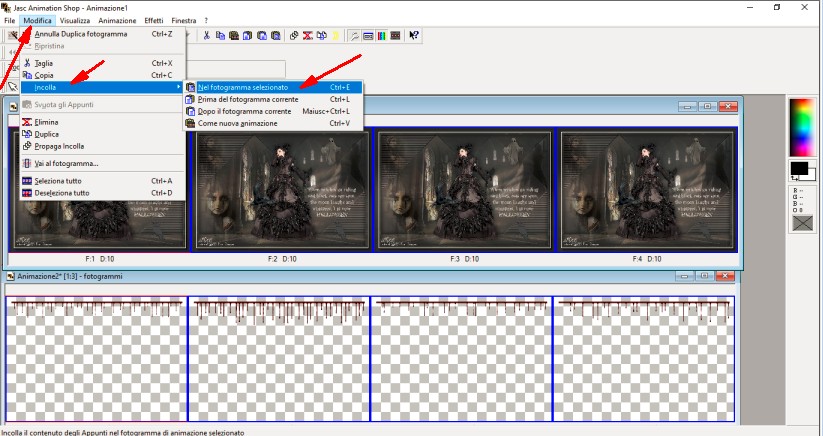The width and height of the screenshot is (823, 436).
Task: Select frame F:3 thumbnail in Animazione1
Action: pos(465,190)
